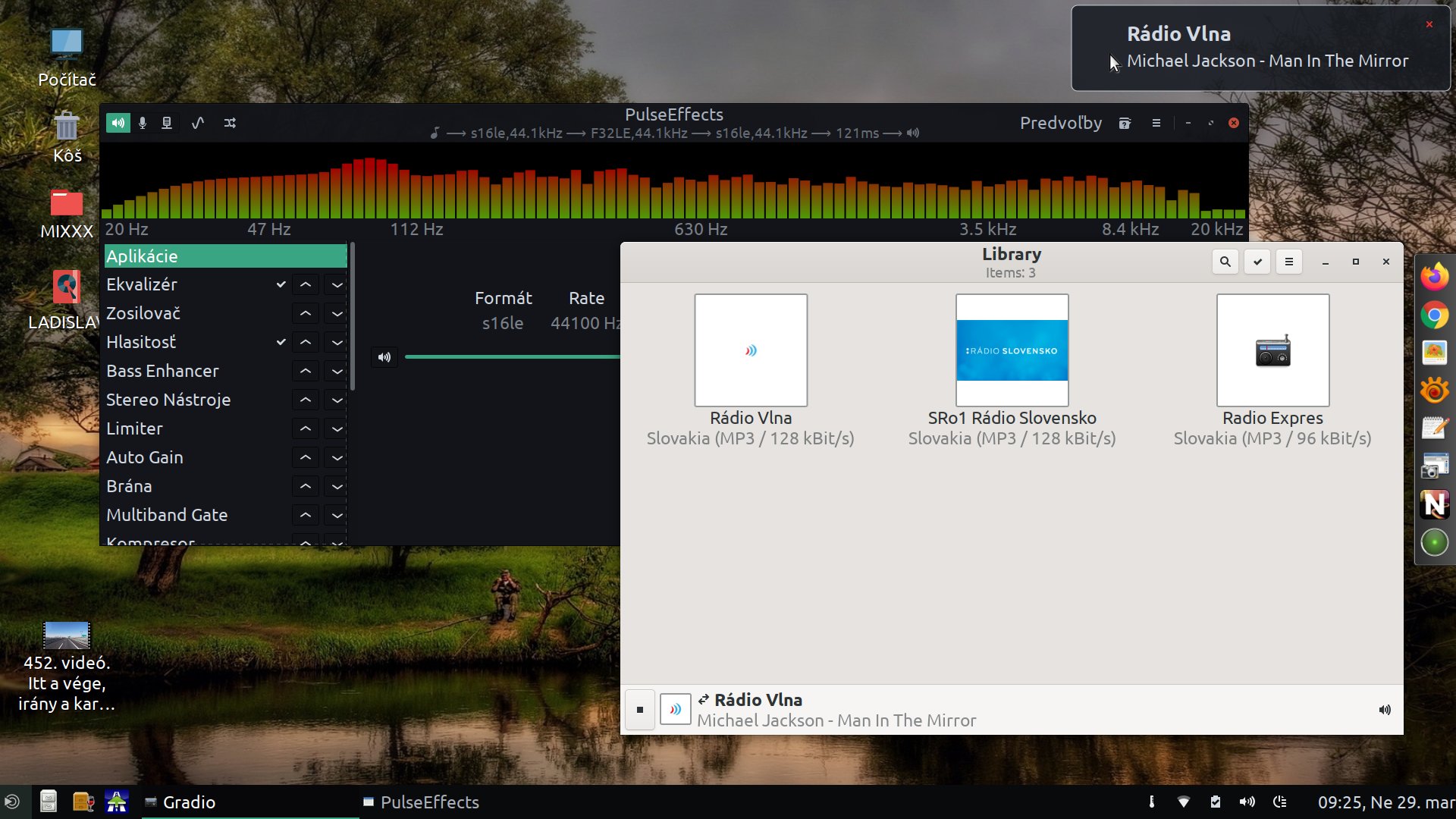Open Firefox from the side dock

1434,277
